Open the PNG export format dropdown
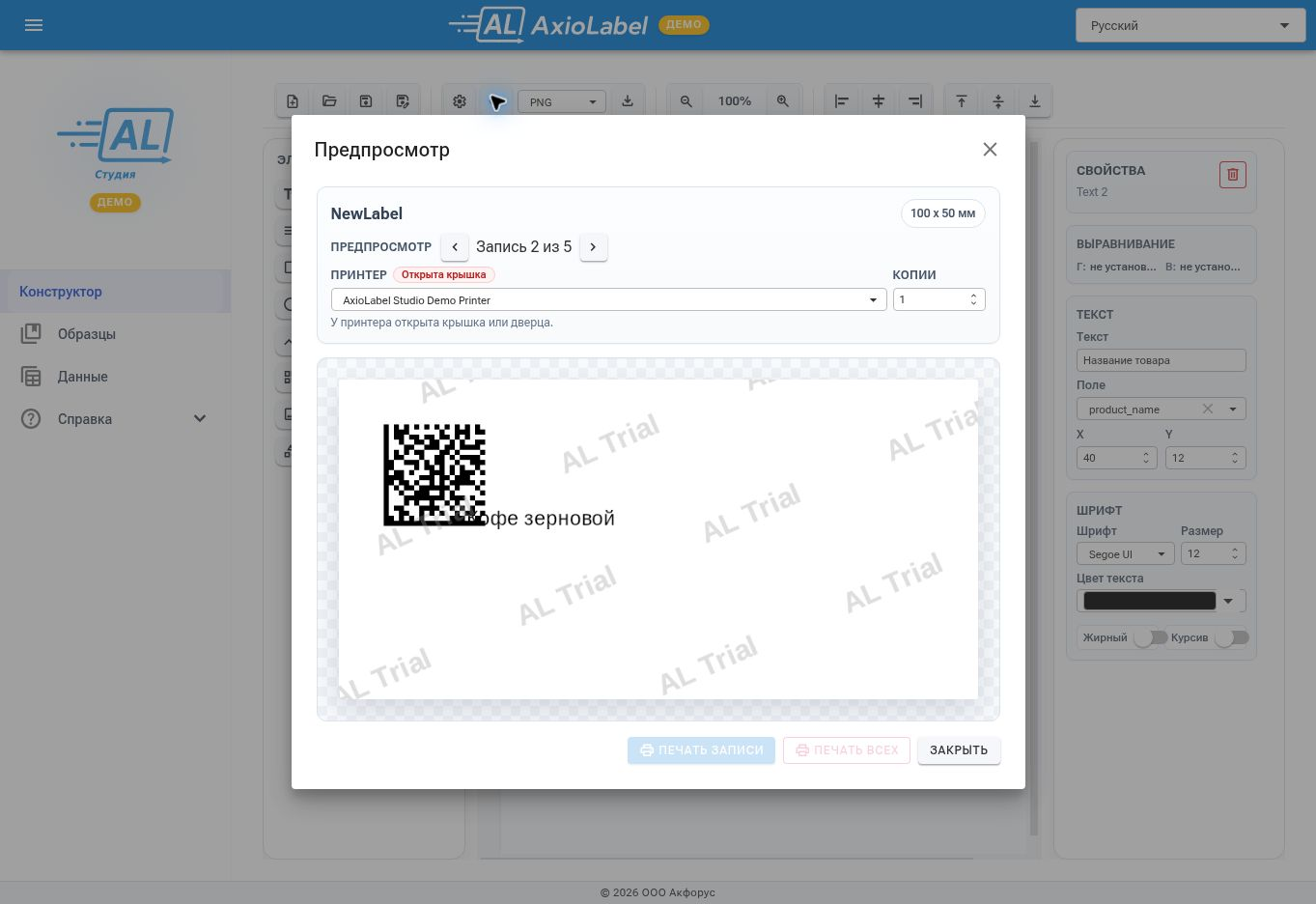Screen dimensions: 1316x904 [562, 101]
